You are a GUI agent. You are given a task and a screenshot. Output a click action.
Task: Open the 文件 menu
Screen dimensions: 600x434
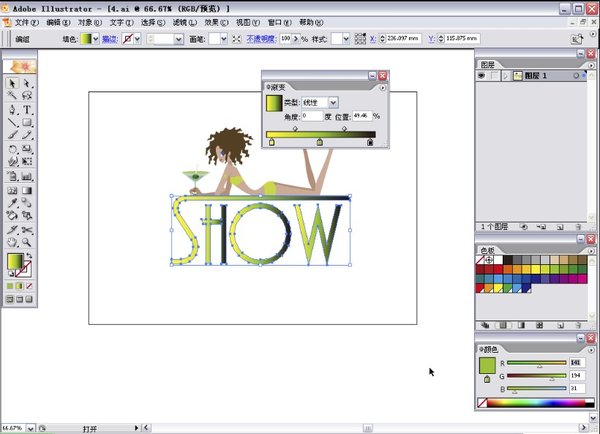coord(26,23)
